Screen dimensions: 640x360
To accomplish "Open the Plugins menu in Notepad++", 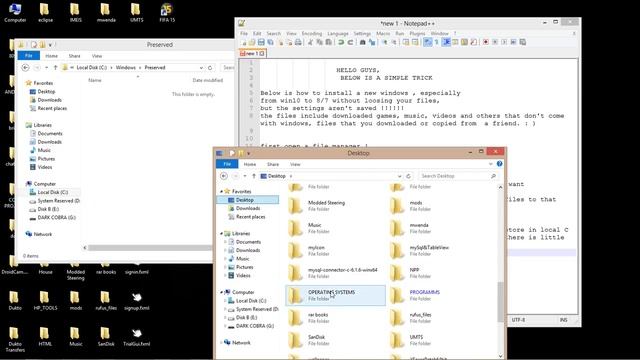I will tap(417, 33).
